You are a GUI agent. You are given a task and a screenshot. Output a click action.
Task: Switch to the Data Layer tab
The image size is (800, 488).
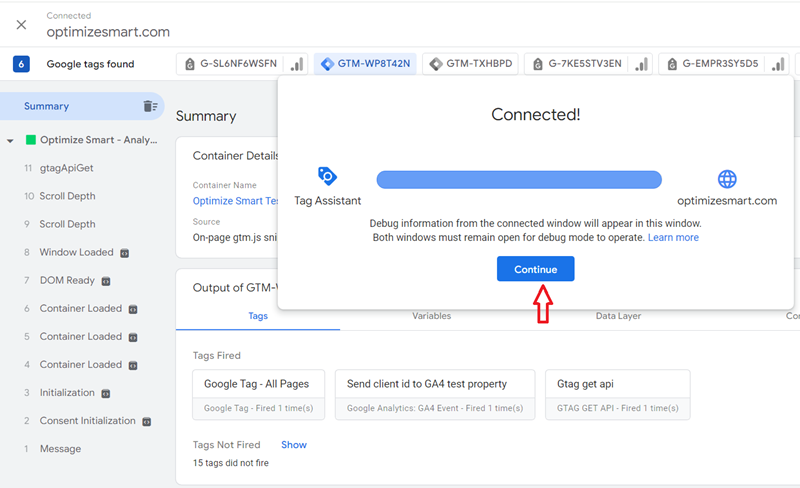click(x=618, y=316)
